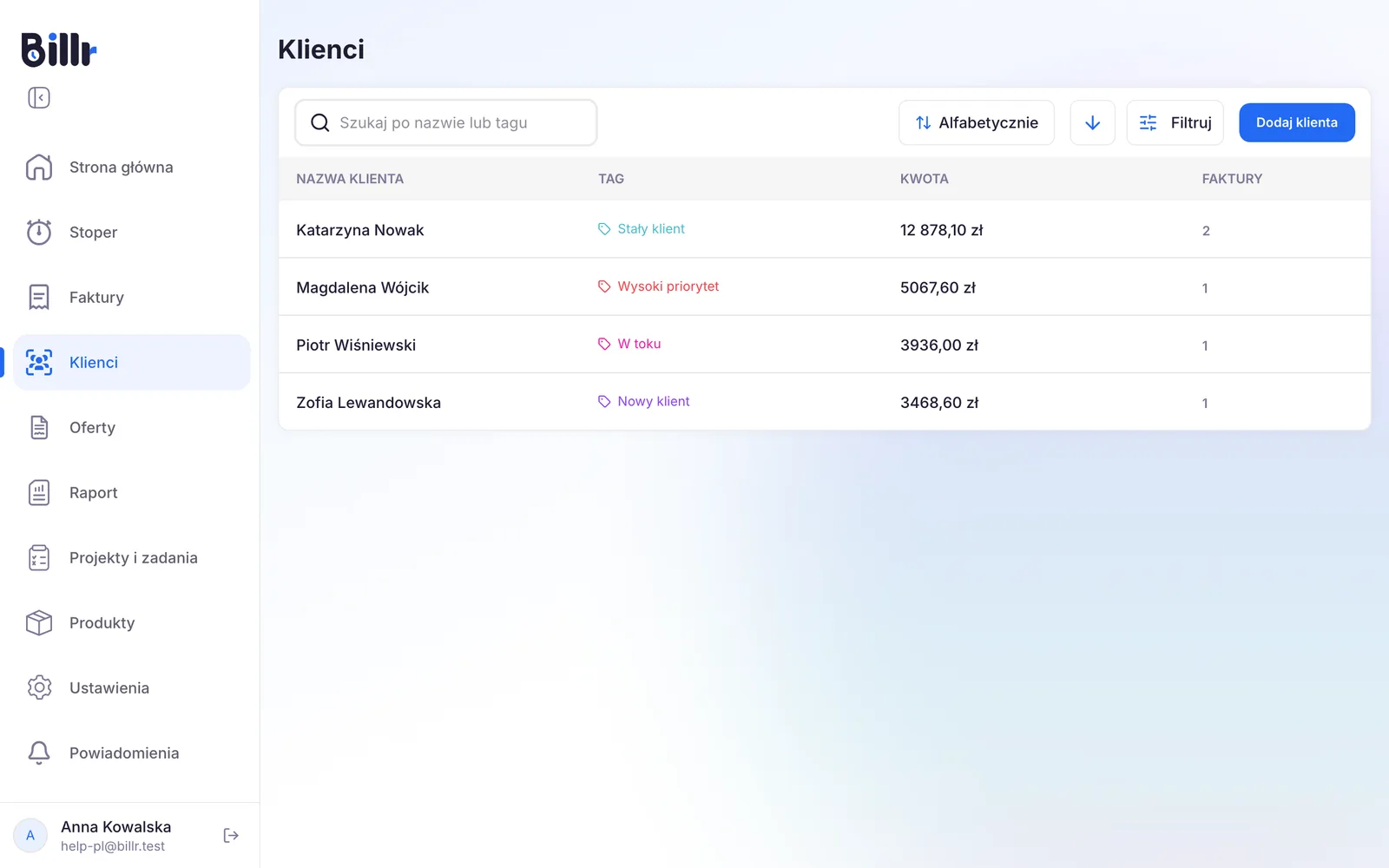Select the Wysoki priorytet tag
Image resolution: width=1389 pixels, height=868 pixels.
[659, 286]
